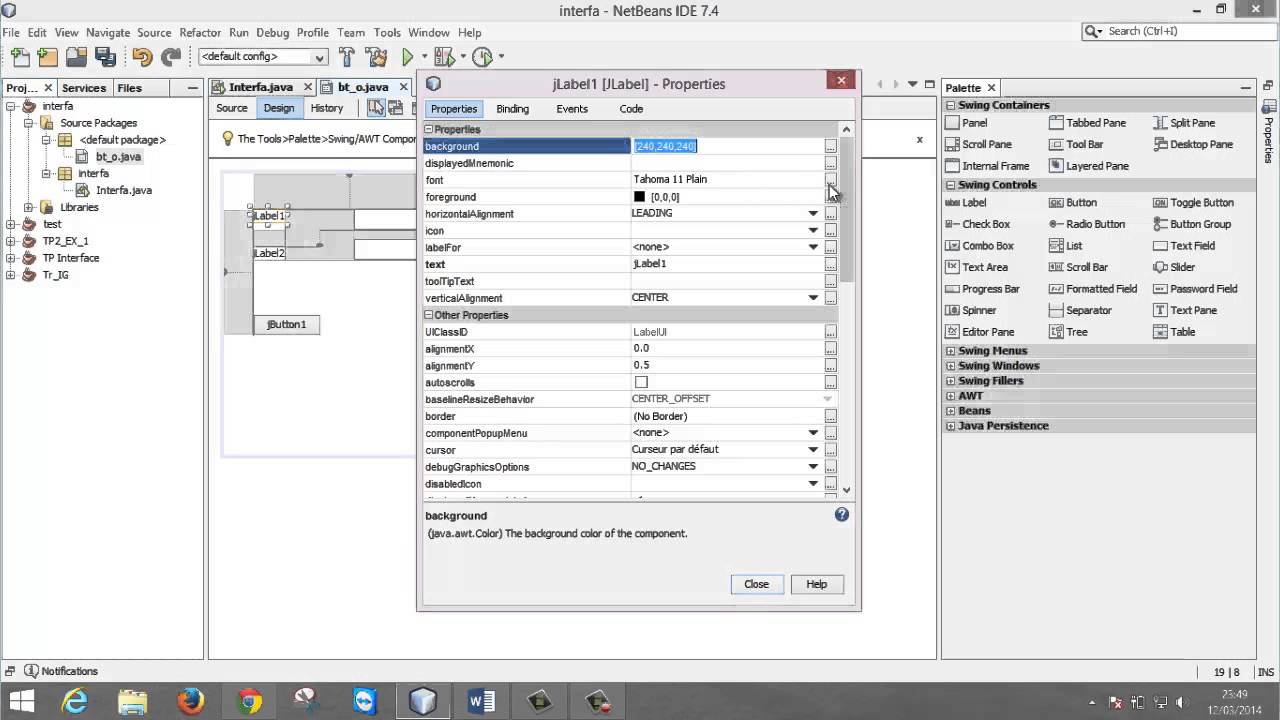Open the labelFor none dropdown
Viewport: 1280px width, 720px height.
813,247
